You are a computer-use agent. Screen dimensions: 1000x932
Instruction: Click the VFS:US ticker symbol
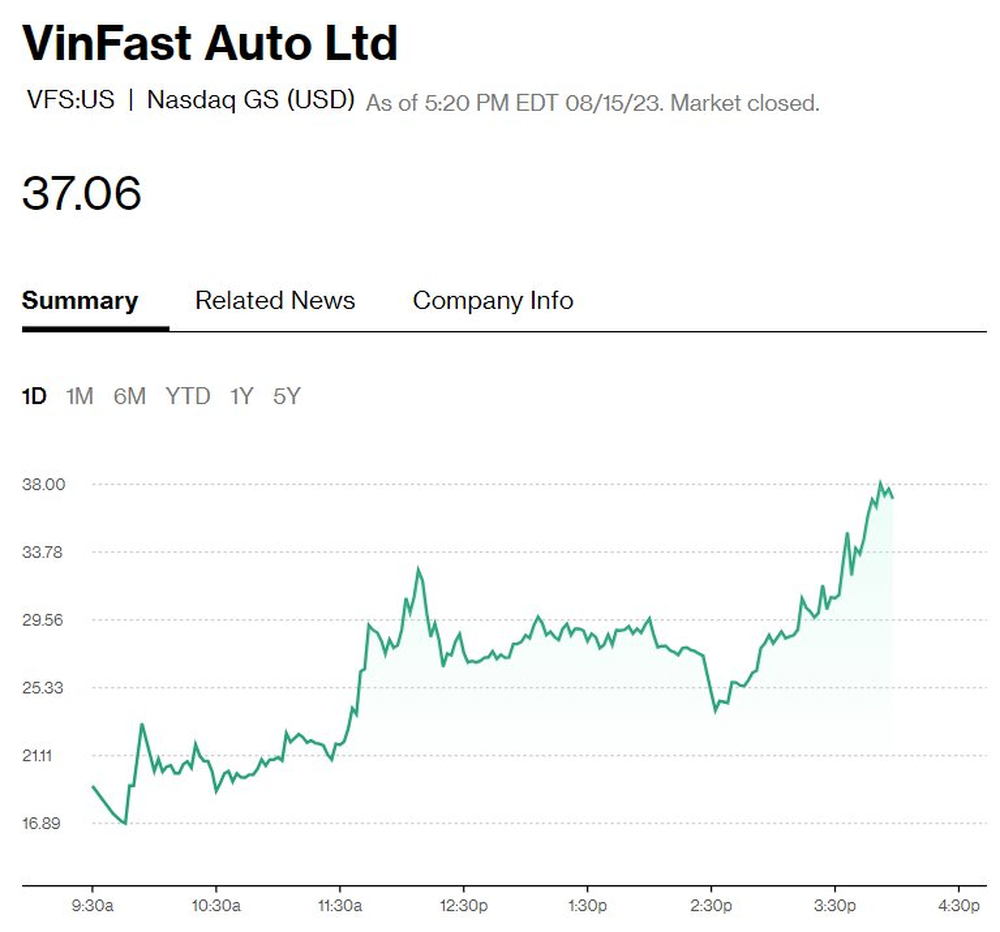click(x=71, y=100)
